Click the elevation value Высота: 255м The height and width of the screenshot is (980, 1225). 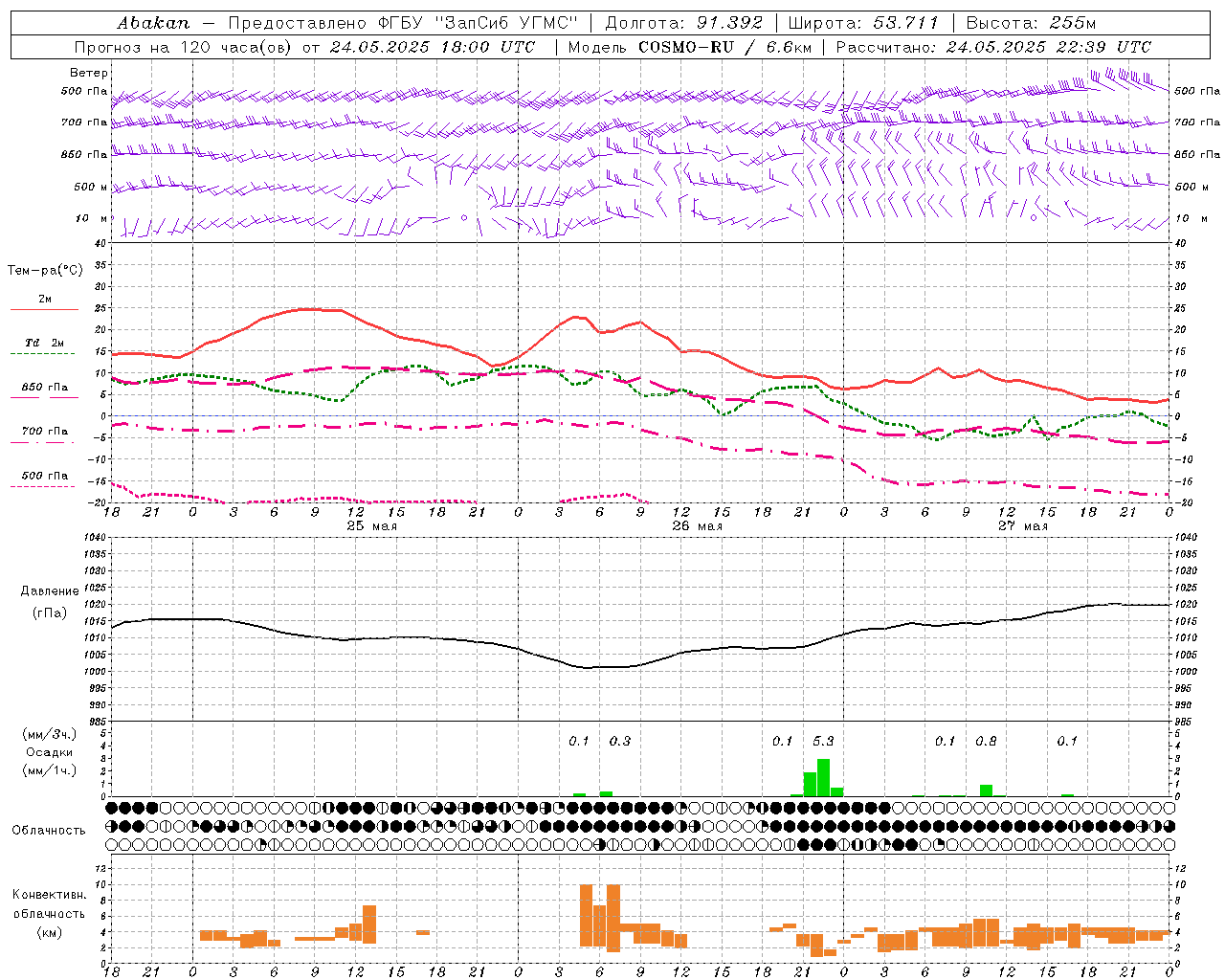pos(1031,23)
